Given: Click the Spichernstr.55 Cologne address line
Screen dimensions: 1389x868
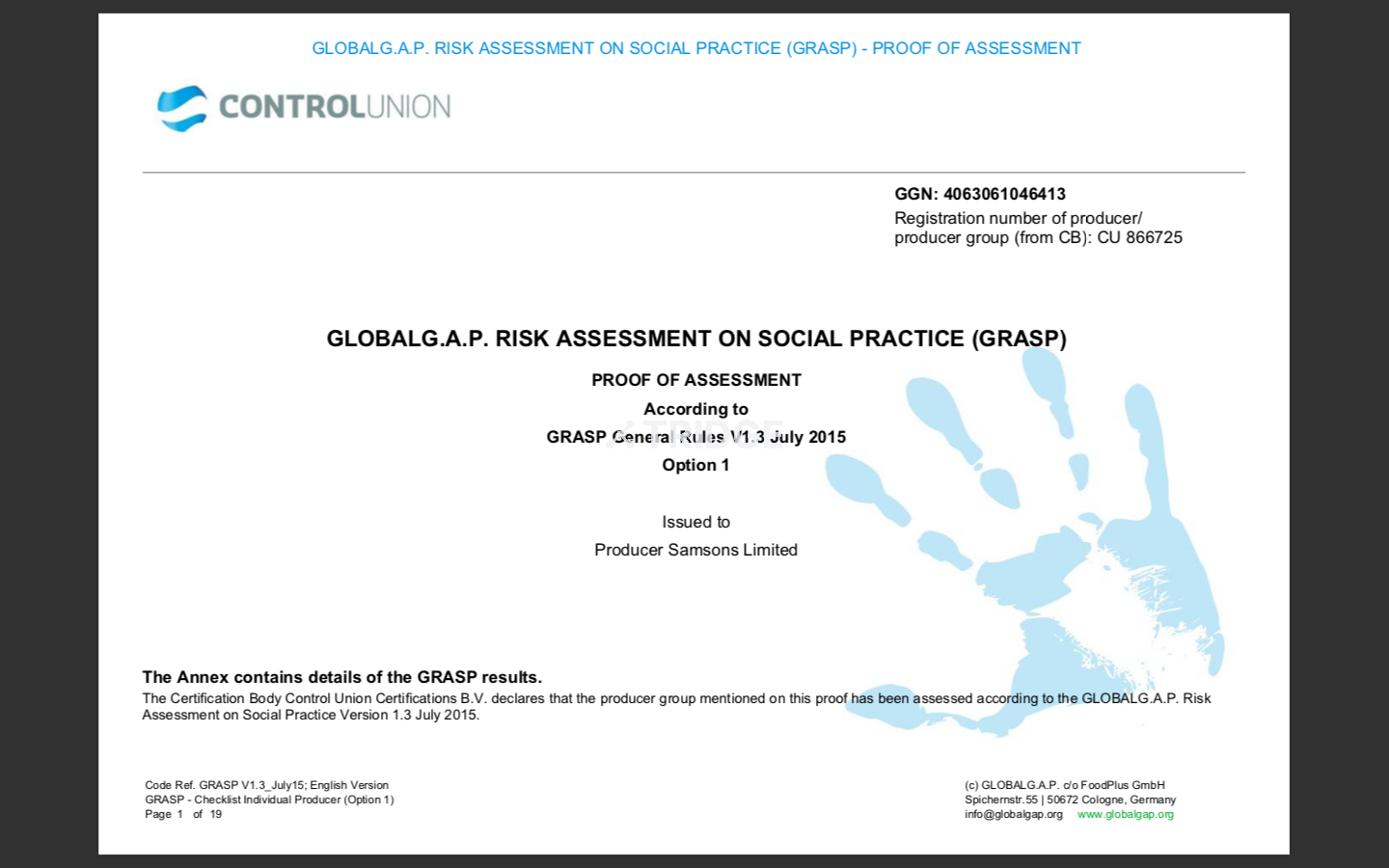Looking at the screenshot, I should point(1070,800).
